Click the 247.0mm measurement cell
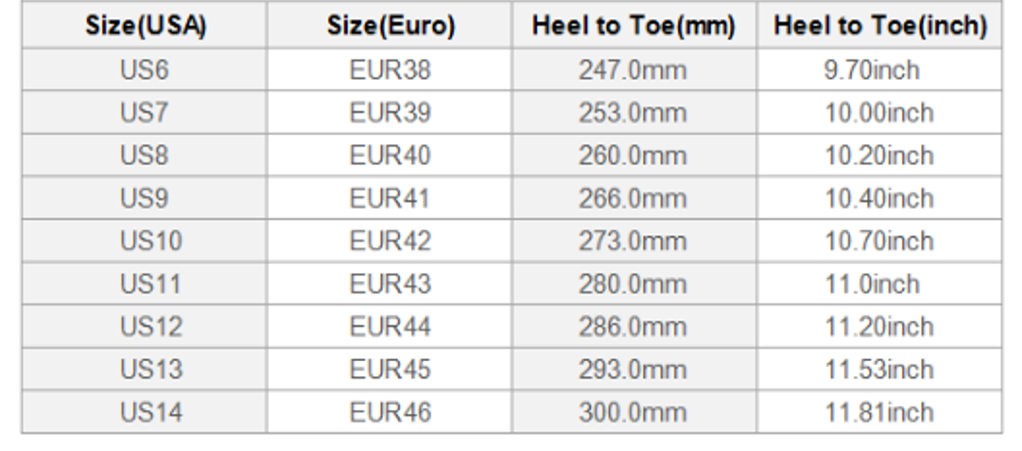This screenshot has width=1022, height=451. pos(633,70)
